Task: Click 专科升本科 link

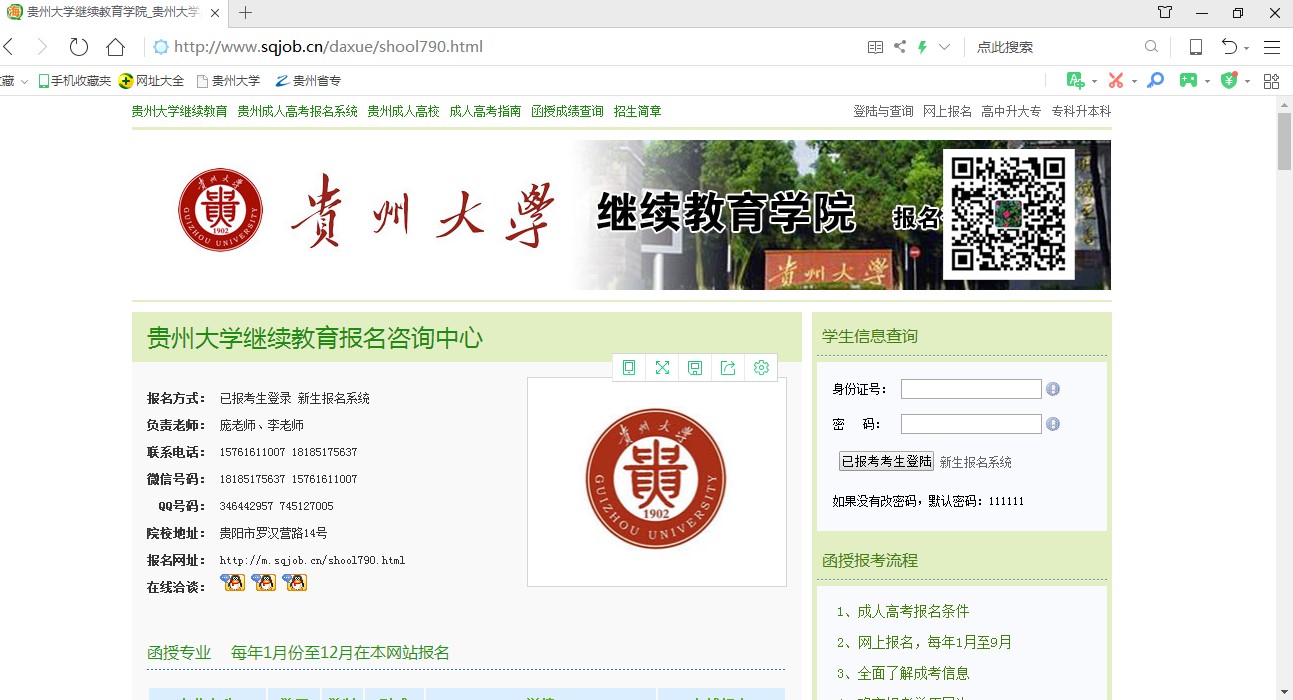Action: [1081, 111]
